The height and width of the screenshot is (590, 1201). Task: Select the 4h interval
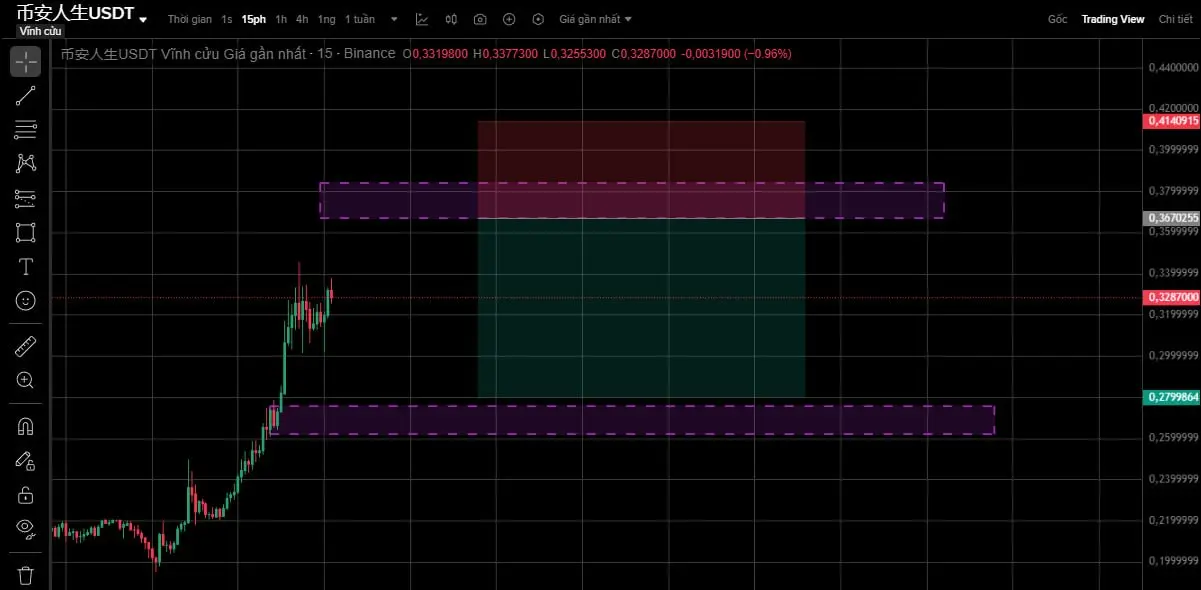coord(302,19)
